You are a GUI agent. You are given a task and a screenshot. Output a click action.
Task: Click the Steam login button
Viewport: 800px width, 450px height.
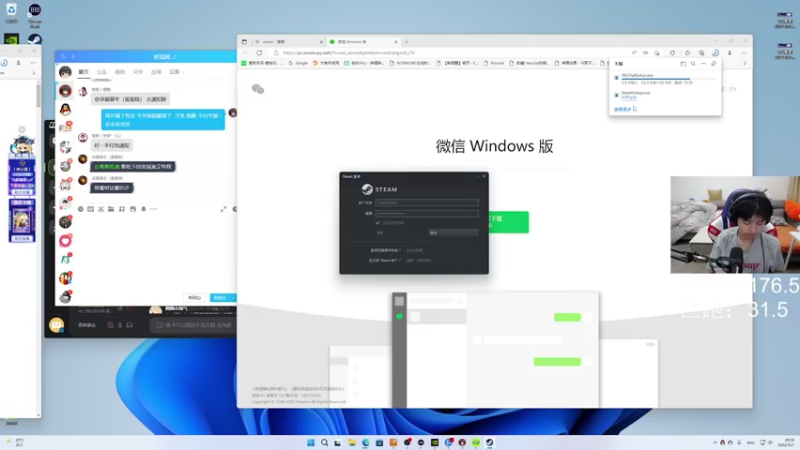point(453,233)
